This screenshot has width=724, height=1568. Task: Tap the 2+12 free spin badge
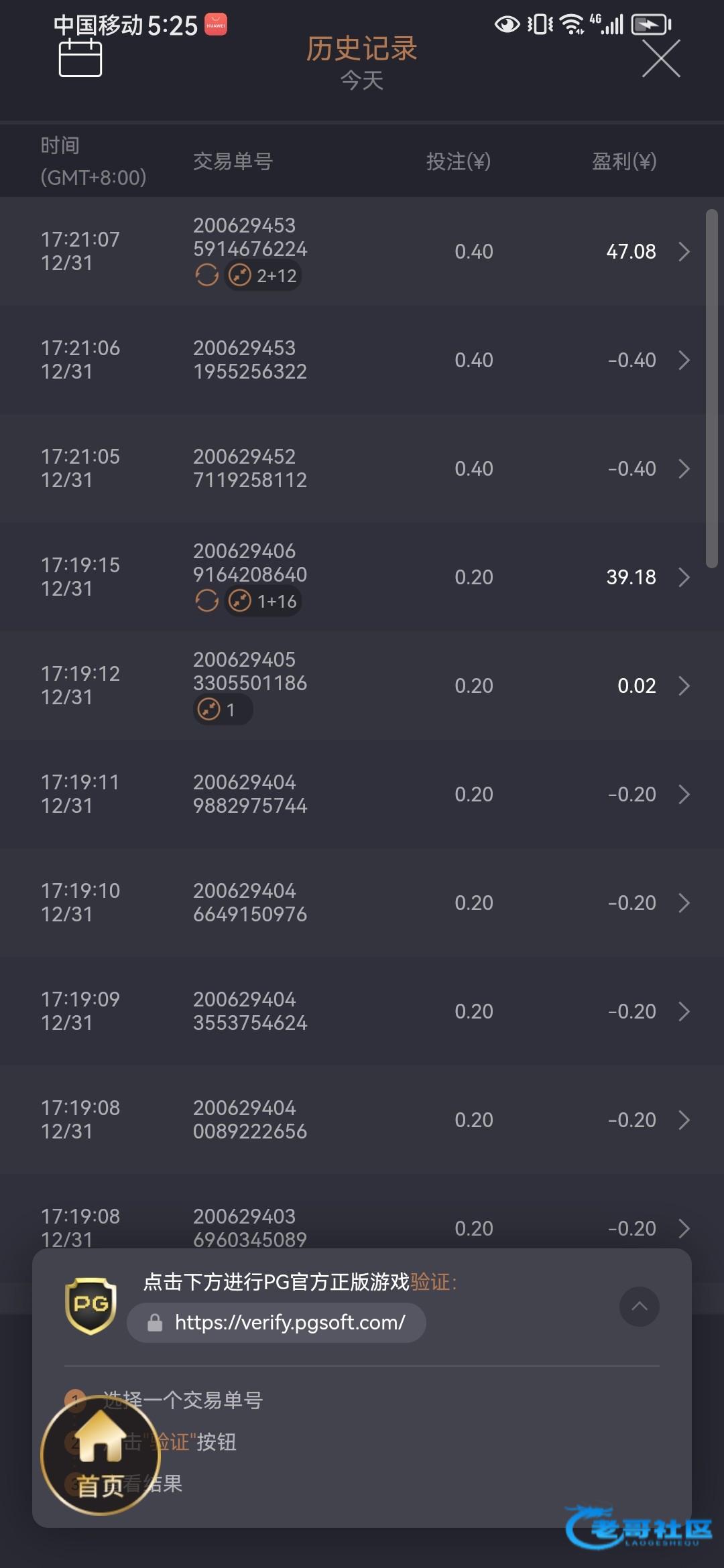(x=263, y=275)
